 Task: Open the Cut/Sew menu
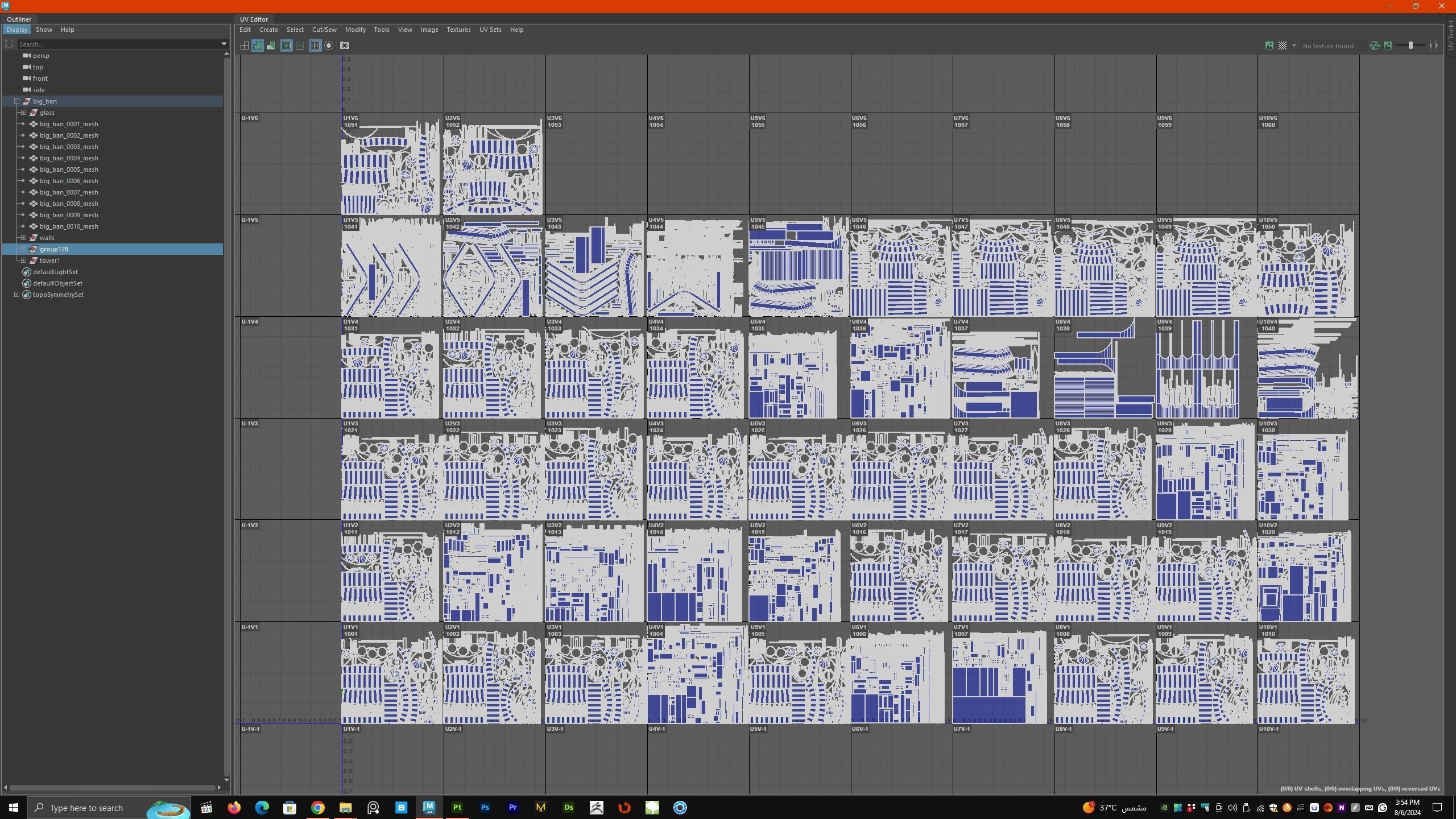(x=324, y=30)
